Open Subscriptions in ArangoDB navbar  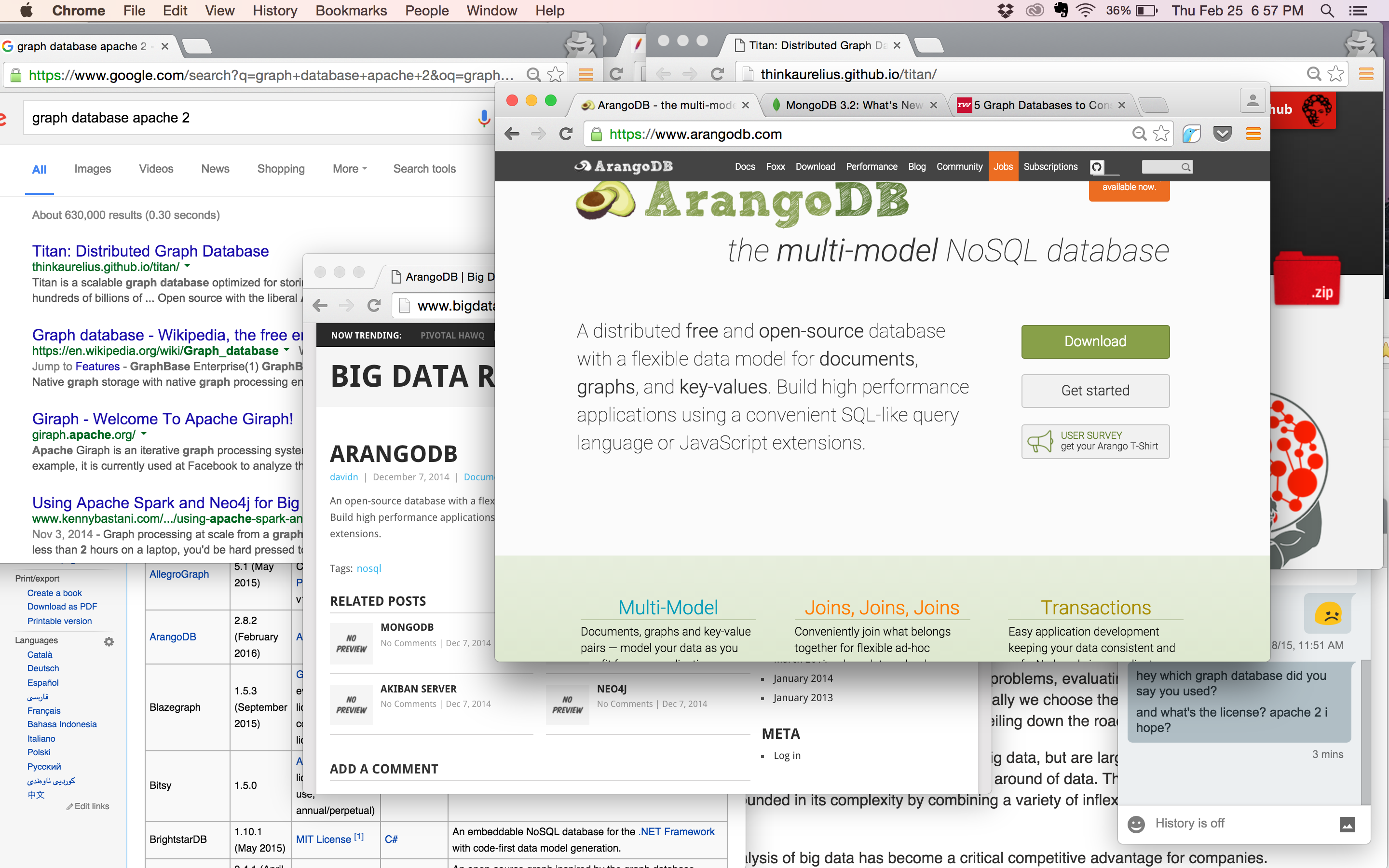pyautogui.click(x=1050, y=166)
